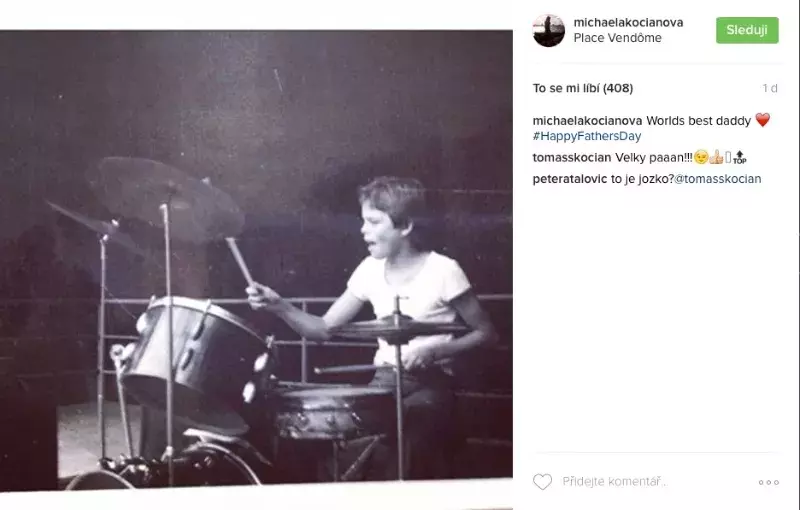The image size is (800, 510).
Task: Click the smirking face emoji in comment
Action: tap(702, 158)
